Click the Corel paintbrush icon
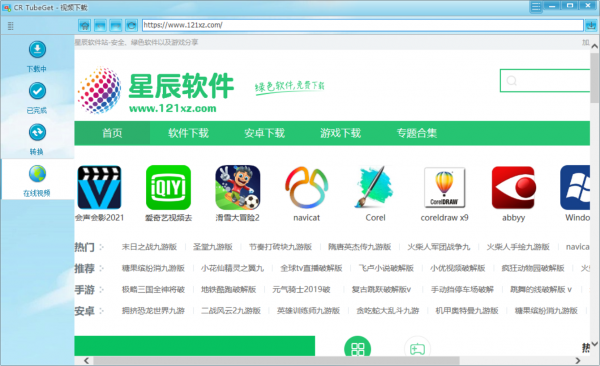 coord(375,187)
